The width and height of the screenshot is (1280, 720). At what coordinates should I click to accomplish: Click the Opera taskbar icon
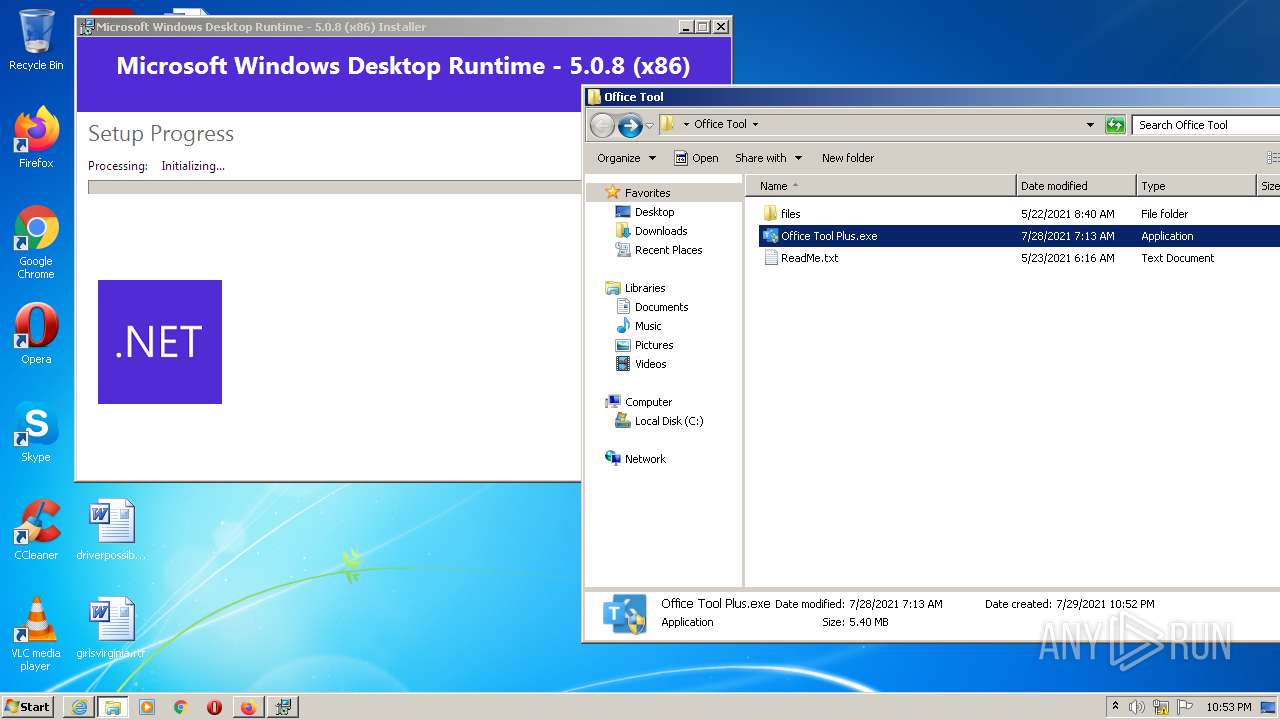(214, 707)
